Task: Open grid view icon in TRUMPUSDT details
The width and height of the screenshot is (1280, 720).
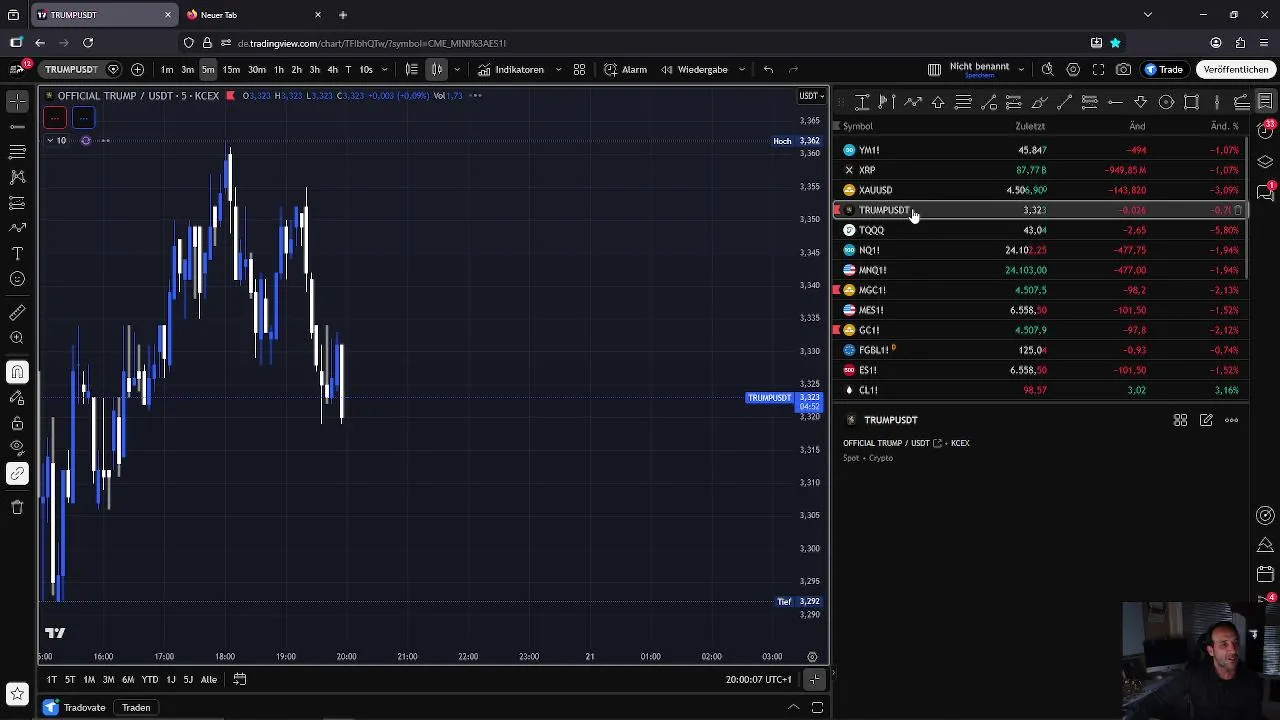Action: pos(1180,420)
